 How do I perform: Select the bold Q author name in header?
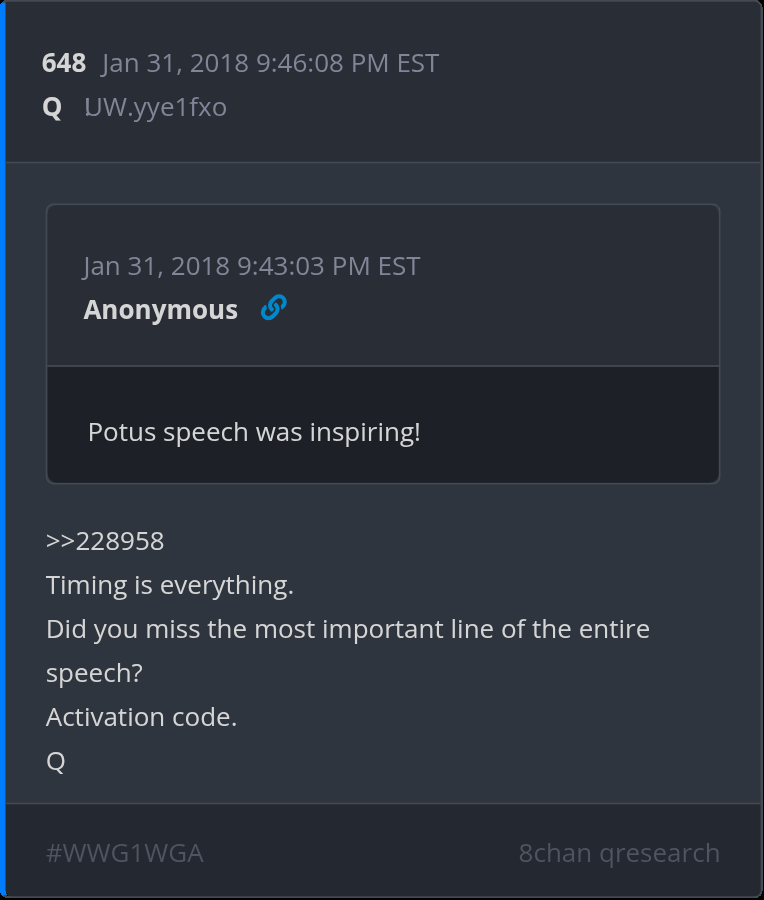[52, 107]
